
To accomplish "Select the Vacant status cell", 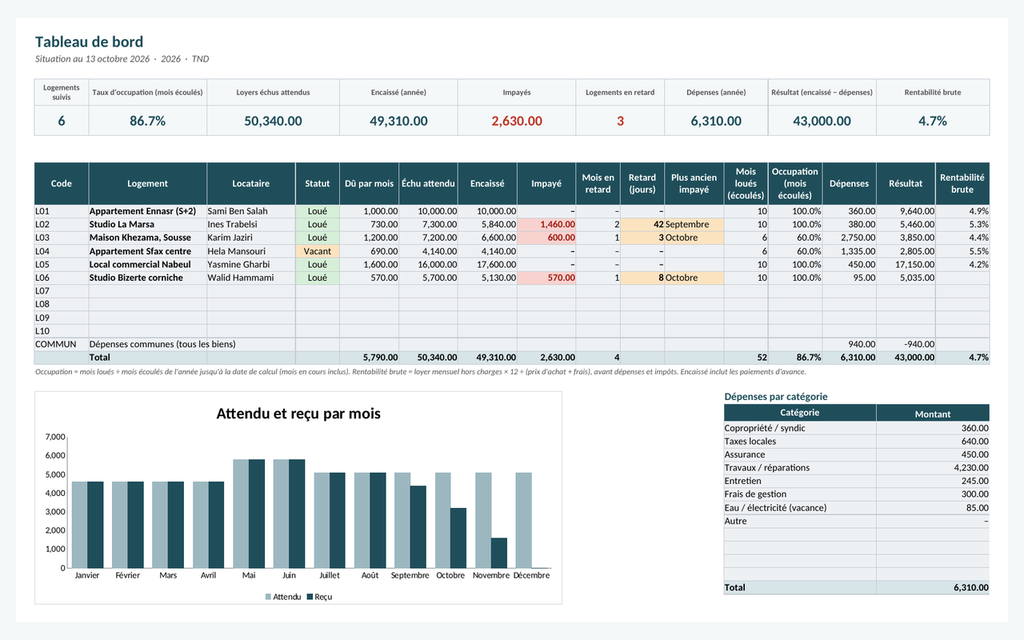I will (x=317, y=251).
